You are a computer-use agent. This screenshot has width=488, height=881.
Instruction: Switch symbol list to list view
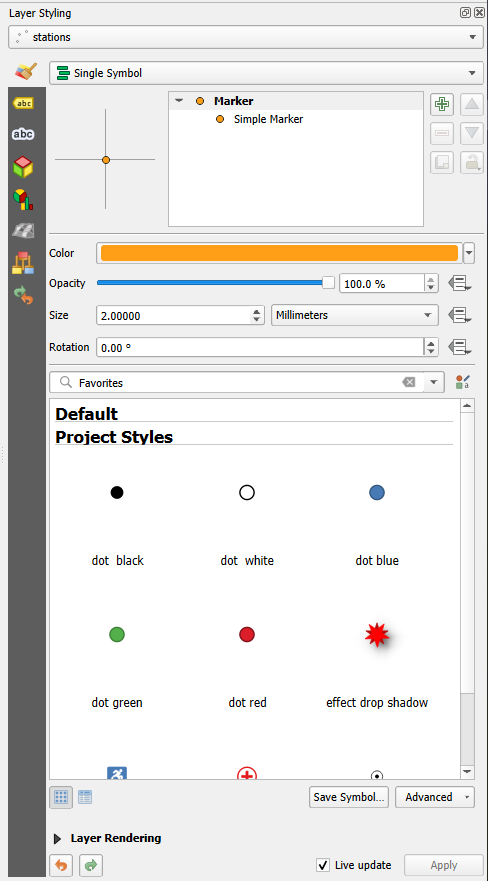[x=85, y=797]
